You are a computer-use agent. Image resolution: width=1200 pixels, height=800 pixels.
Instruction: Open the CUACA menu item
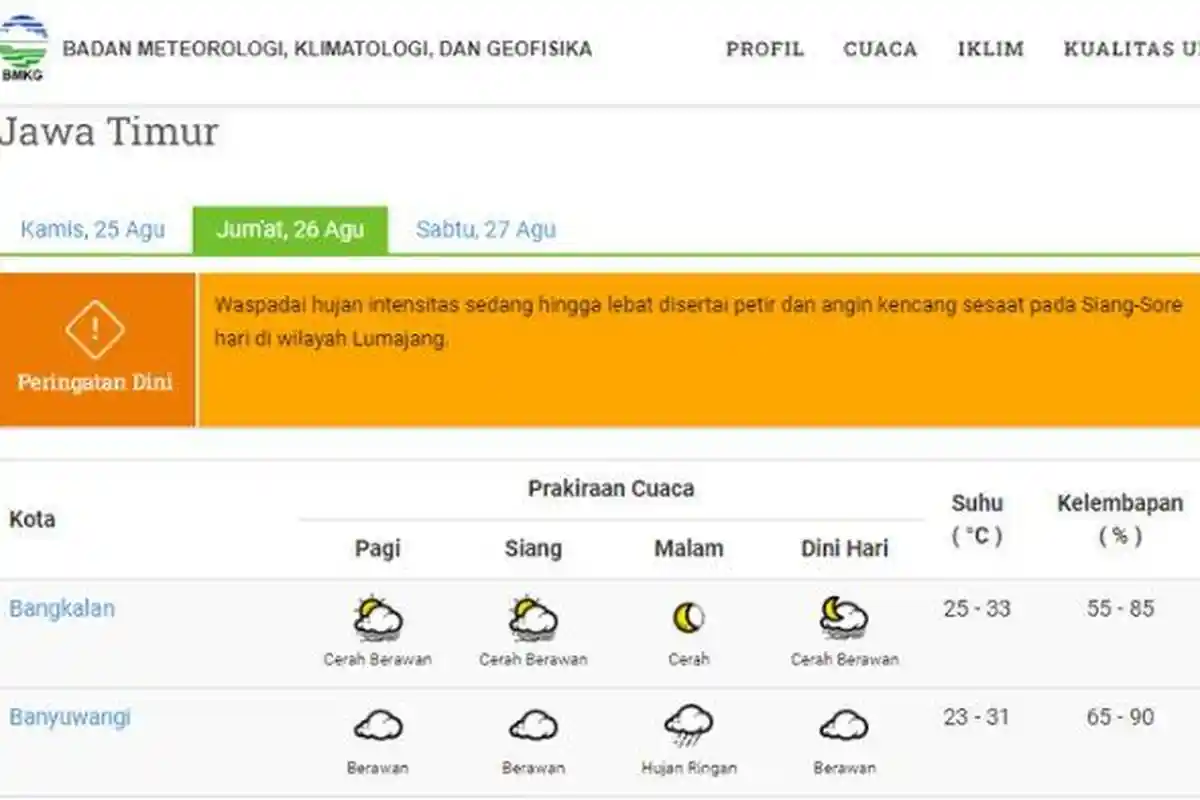click(x=880, y=49)
